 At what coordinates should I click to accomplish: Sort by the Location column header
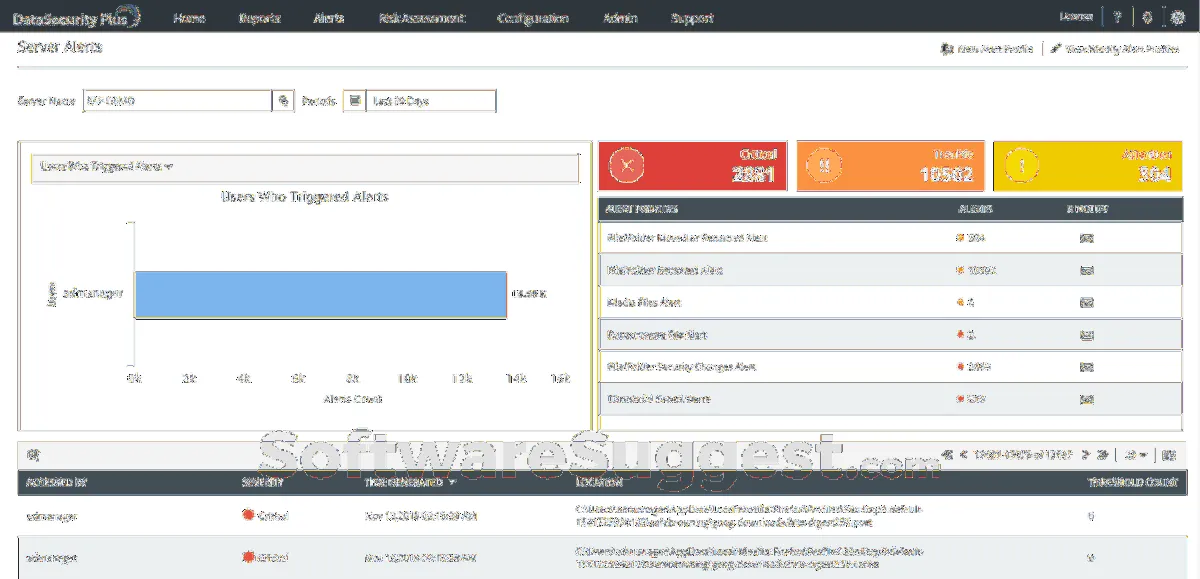(x=599, y=482)
